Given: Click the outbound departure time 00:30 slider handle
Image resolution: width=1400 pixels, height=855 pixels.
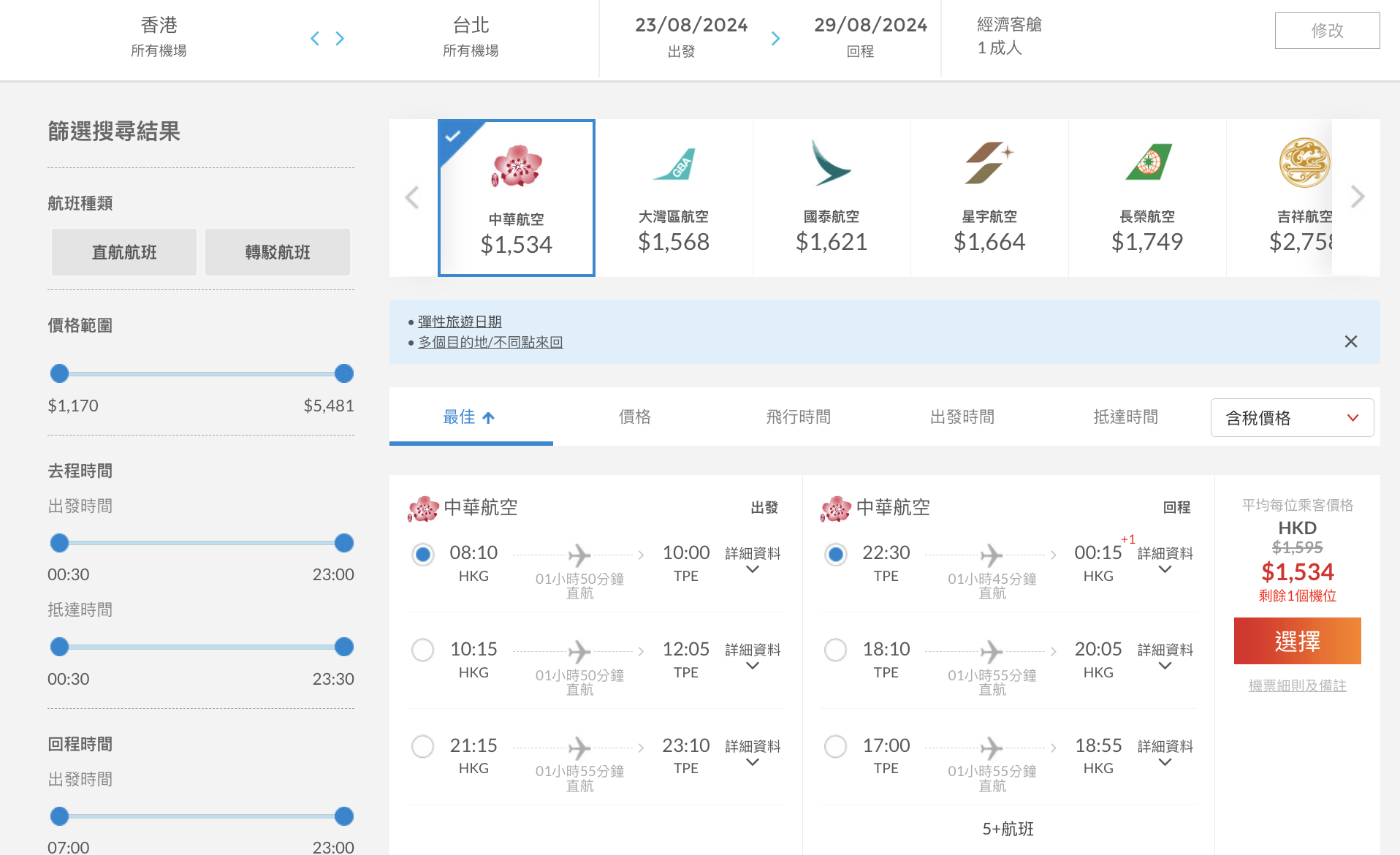Looking at the screenshot, I should pos(59,543).
